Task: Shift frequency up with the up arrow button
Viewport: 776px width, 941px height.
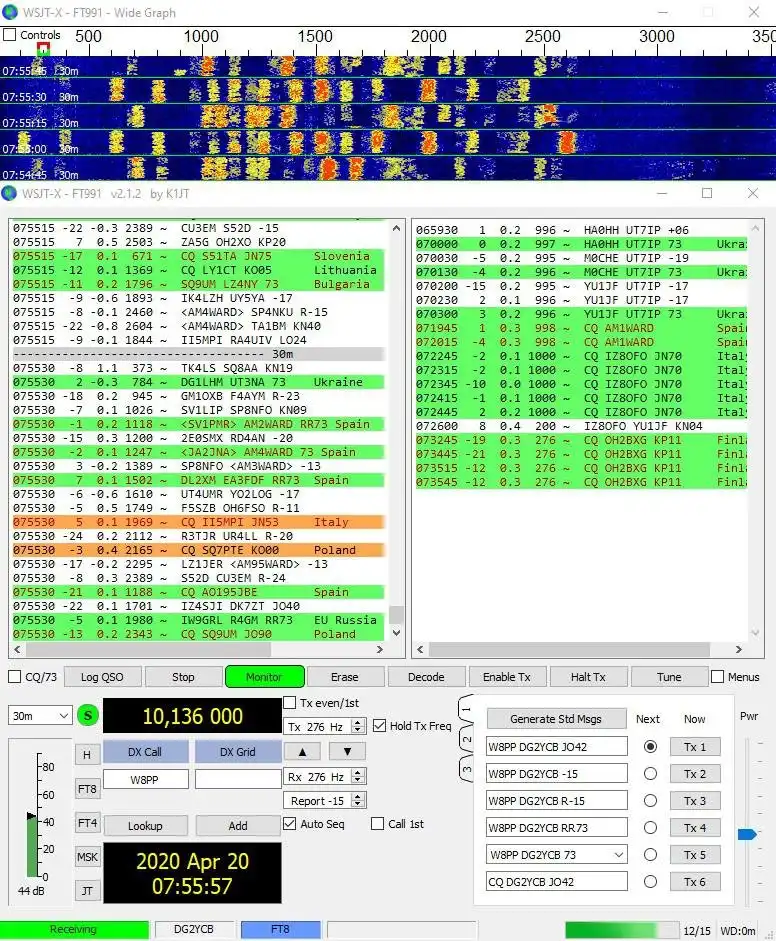Action: [302, 751]
